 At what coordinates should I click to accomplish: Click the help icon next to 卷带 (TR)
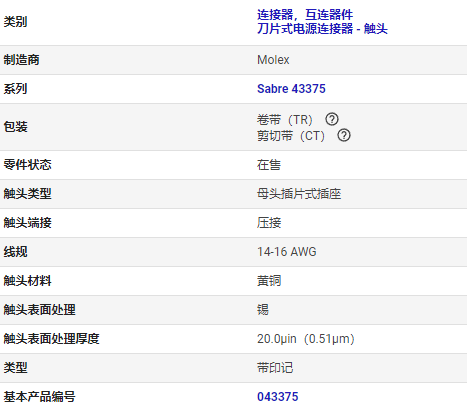point(332,119)
